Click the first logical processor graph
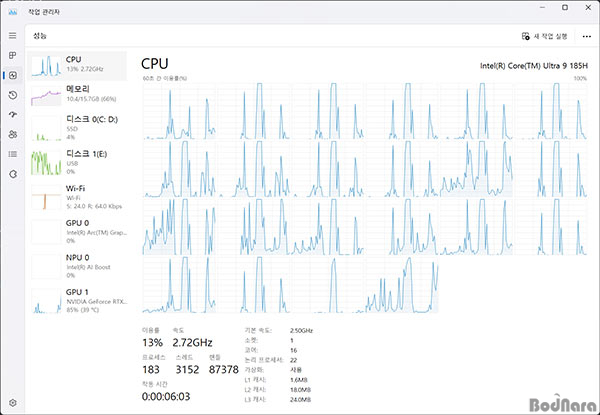The height and width of the screenshot is (415, 600). pyautogui.click(x=172, y=110)
